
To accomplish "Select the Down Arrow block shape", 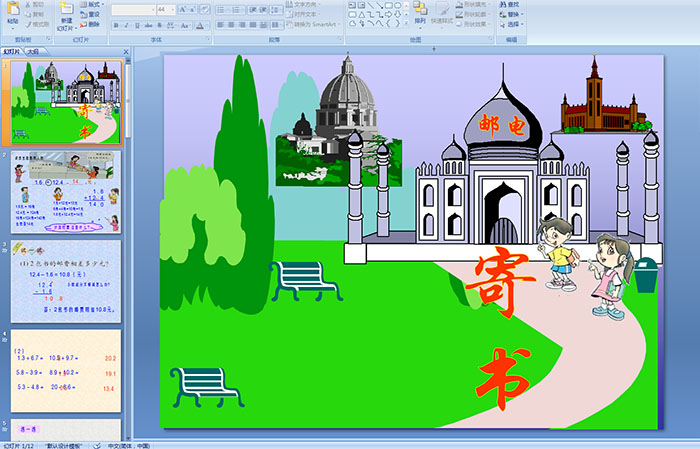I will pyautogui.click(x=397, y=14).
